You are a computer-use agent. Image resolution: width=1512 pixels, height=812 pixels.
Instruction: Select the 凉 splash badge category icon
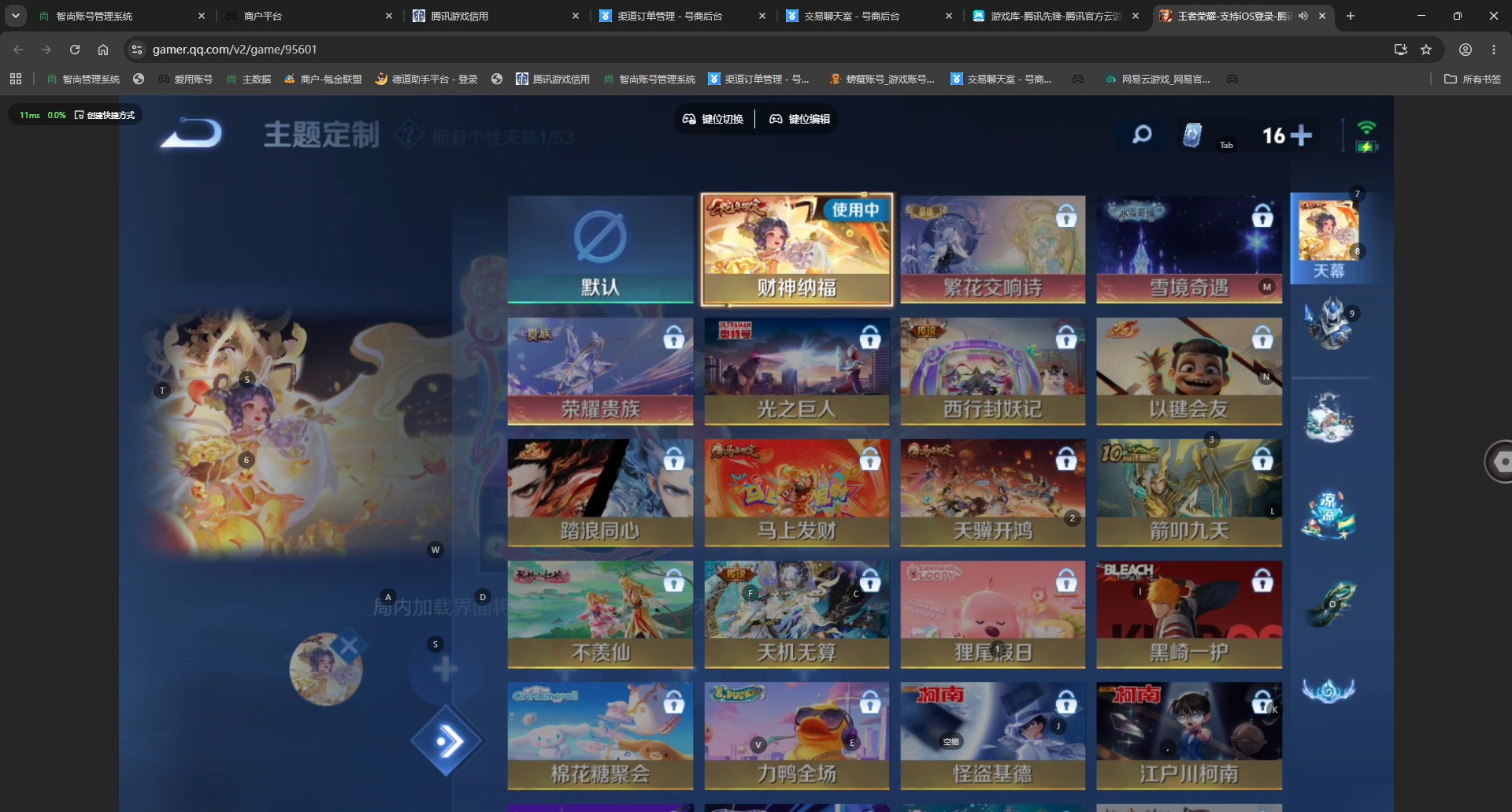[1329, 515]
